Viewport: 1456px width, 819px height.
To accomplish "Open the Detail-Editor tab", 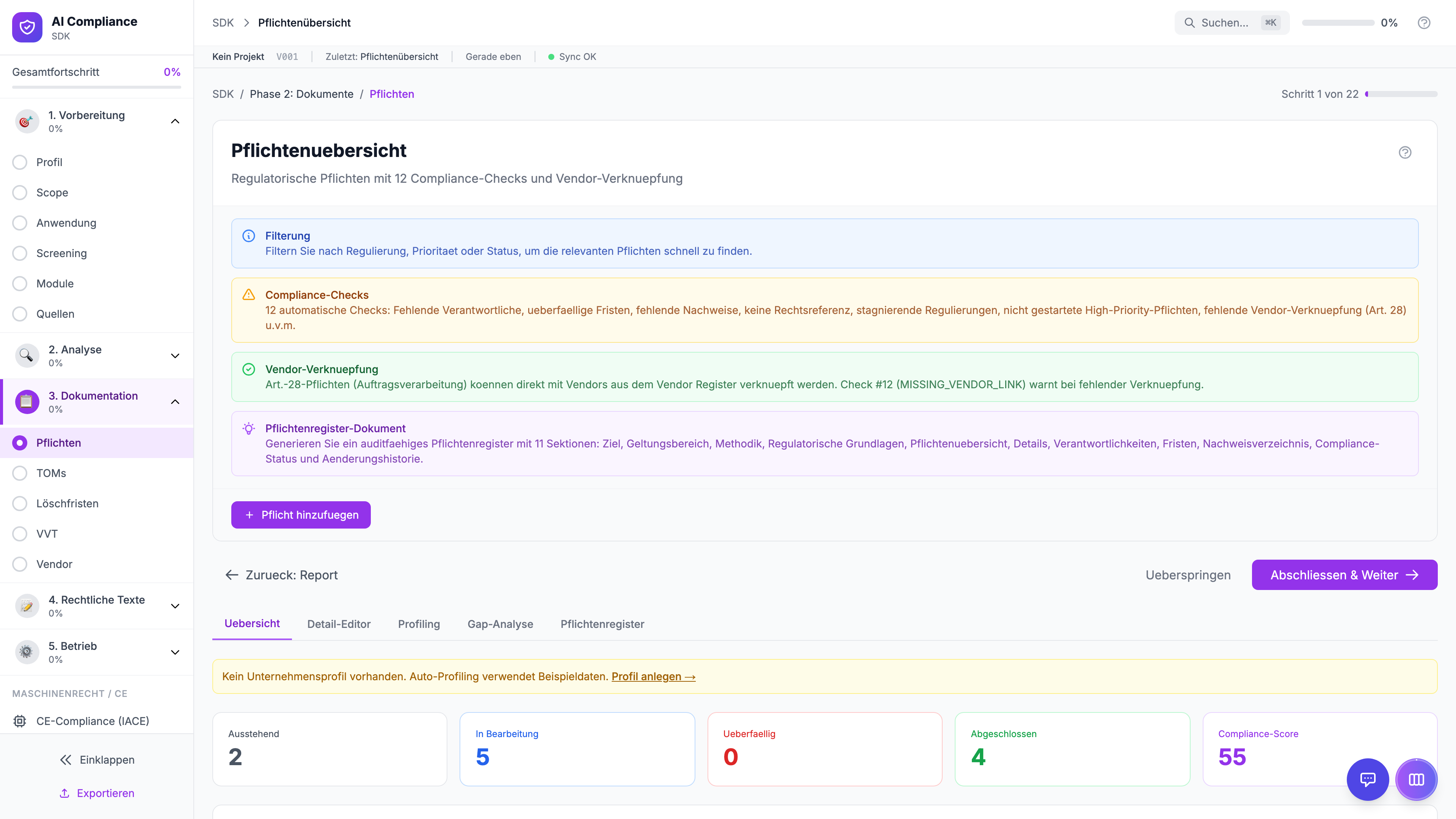I will point(339,624).
